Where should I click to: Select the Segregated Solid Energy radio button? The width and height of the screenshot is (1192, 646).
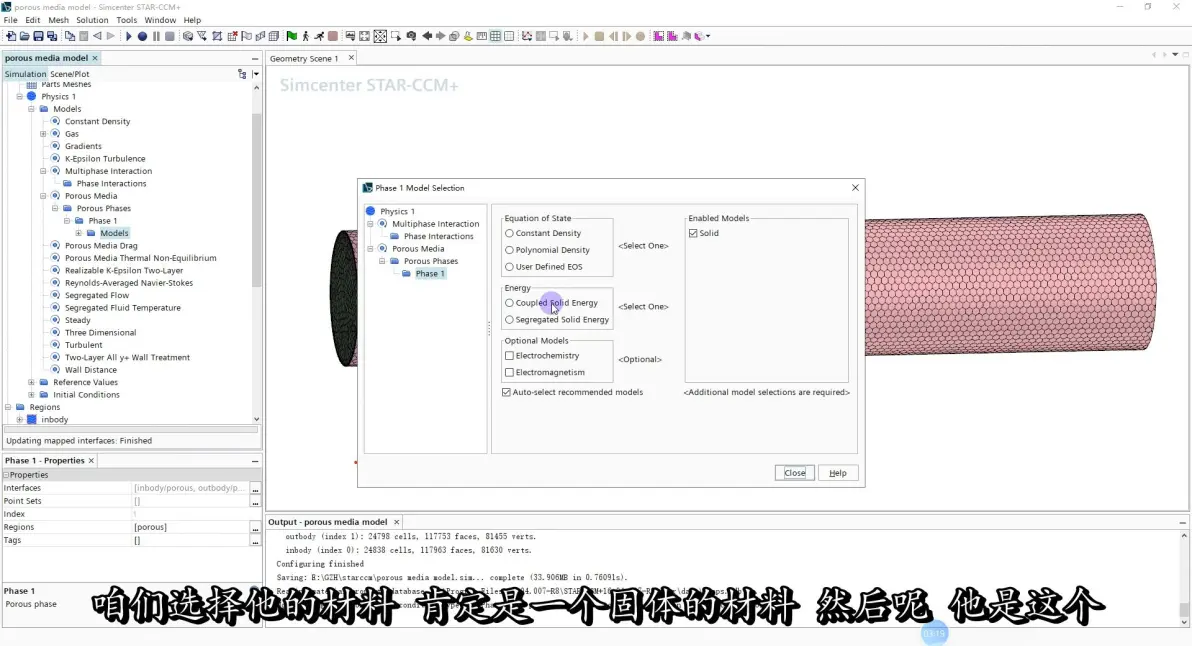tap(509, 320)
